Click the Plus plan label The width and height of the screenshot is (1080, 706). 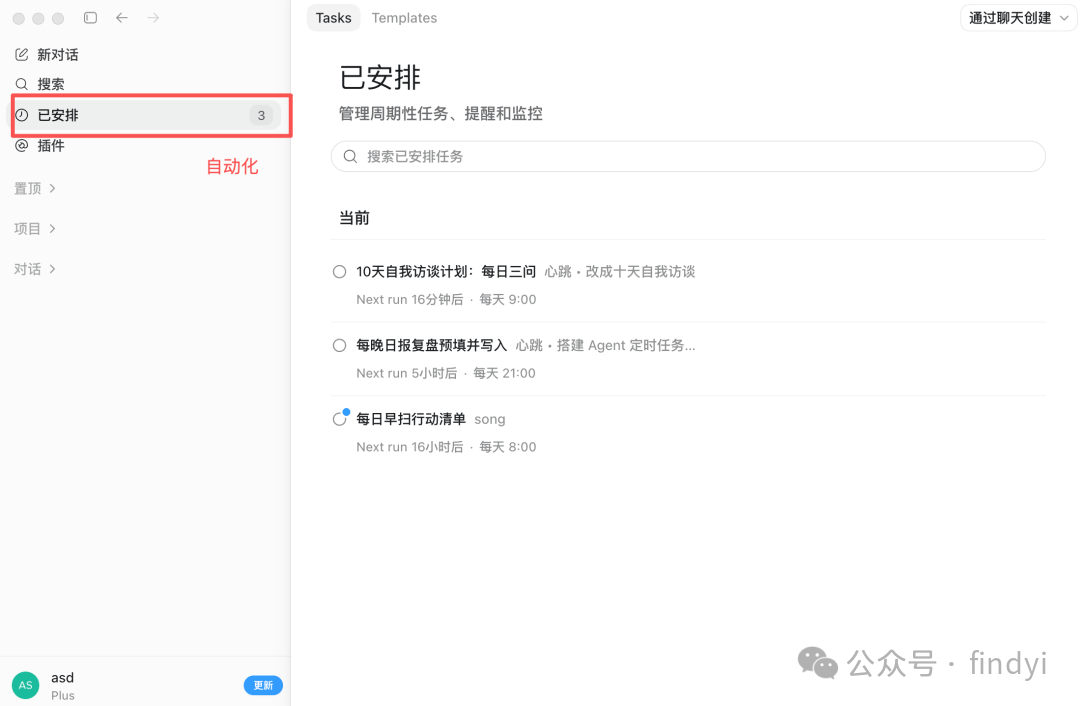[63, 696]
